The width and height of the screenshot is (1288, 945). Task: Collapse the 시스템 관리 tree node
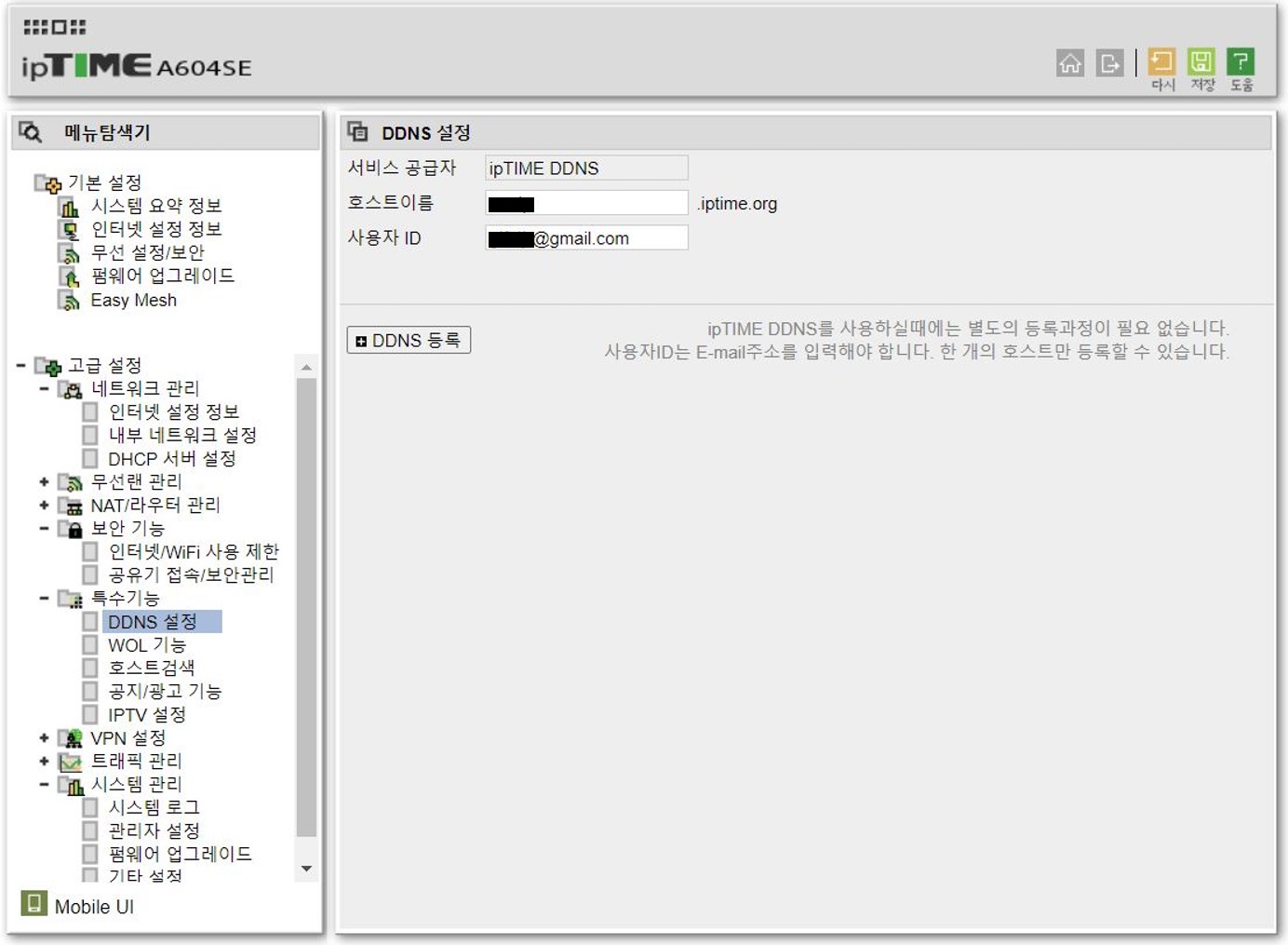click(x=44, y=785)
